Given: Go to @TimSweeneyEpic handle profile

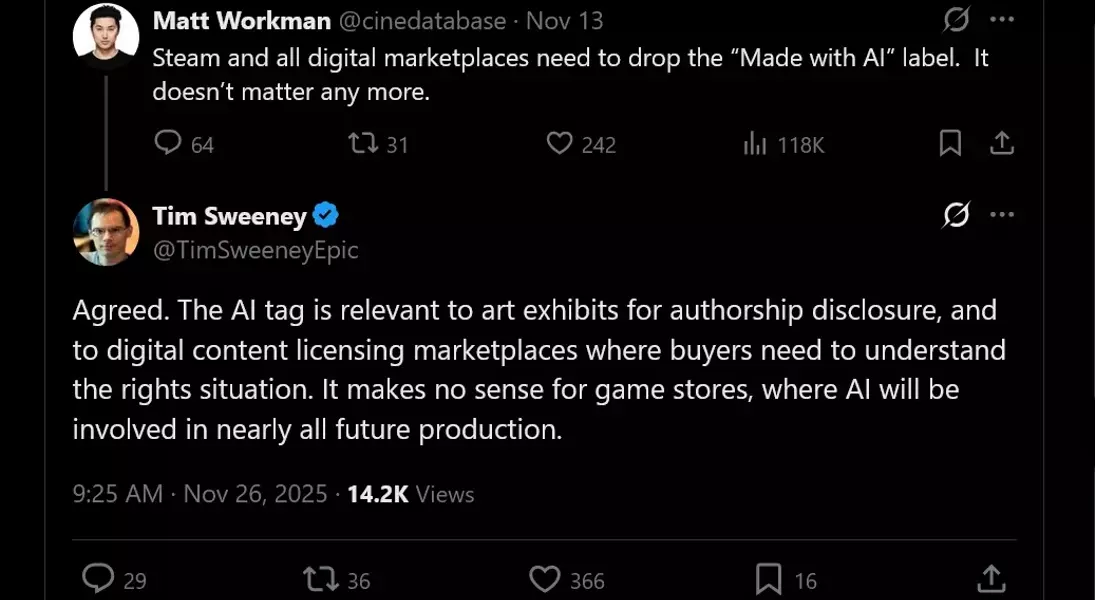Looking at the screenshot, I should pyautogui.click(x=255, y=250).
